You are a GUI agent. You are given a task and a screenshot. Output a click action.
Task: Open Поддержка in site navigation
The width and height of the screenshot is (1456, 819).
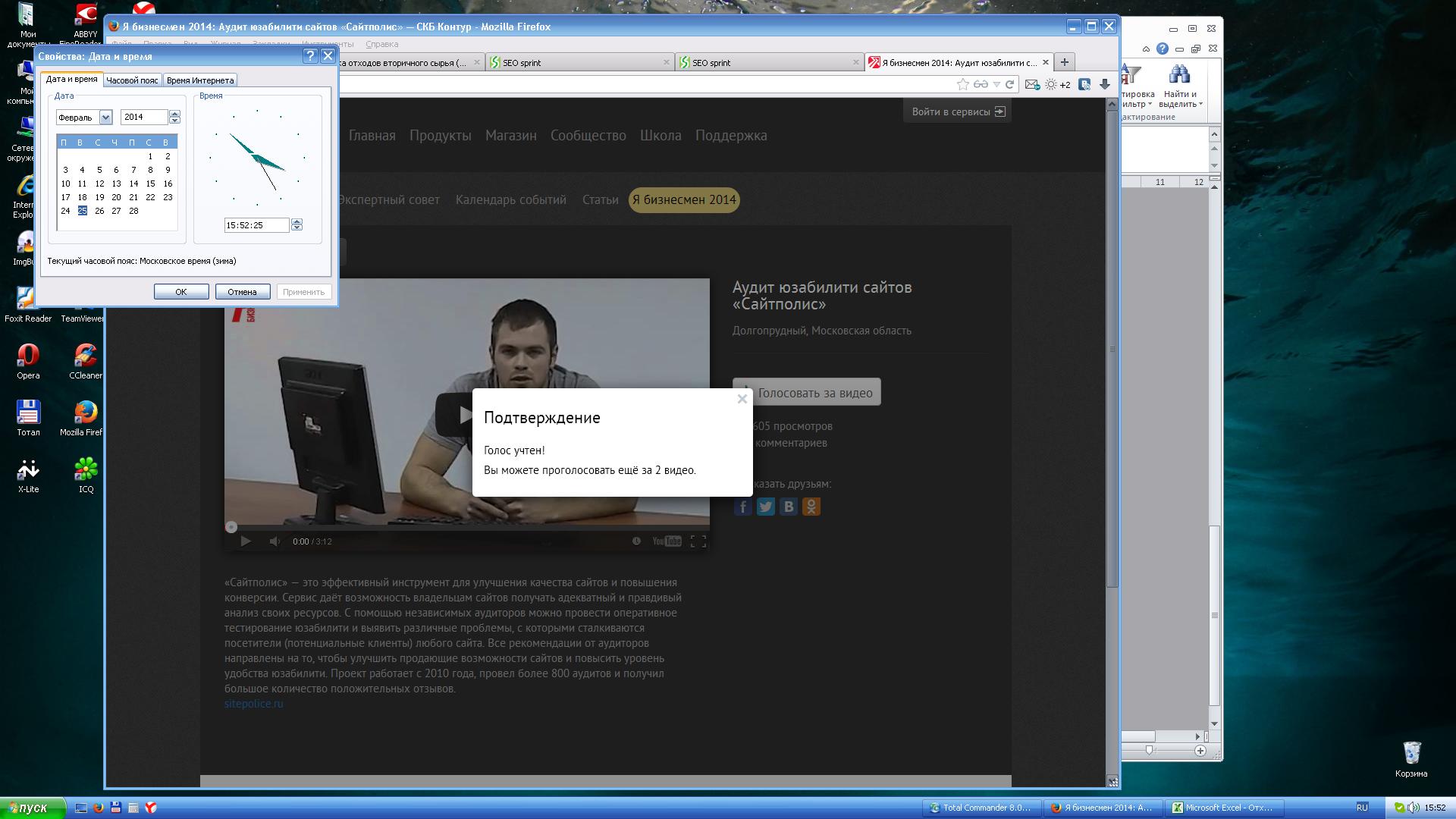click(x=731, y=135)
